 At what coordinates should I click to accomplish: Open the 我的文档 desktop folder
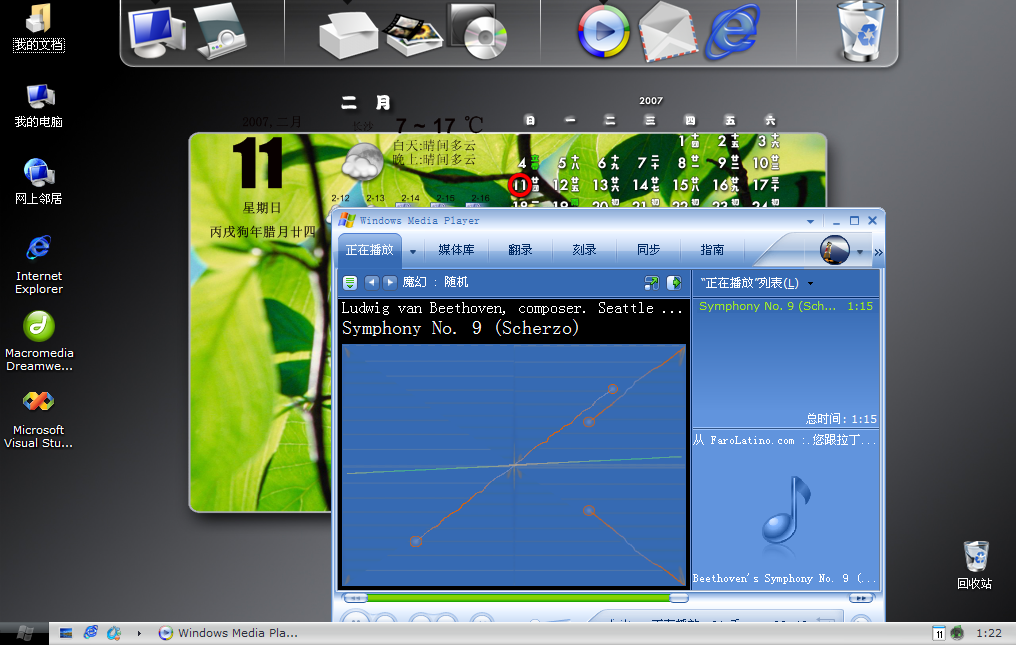click(x=39, y=28)
